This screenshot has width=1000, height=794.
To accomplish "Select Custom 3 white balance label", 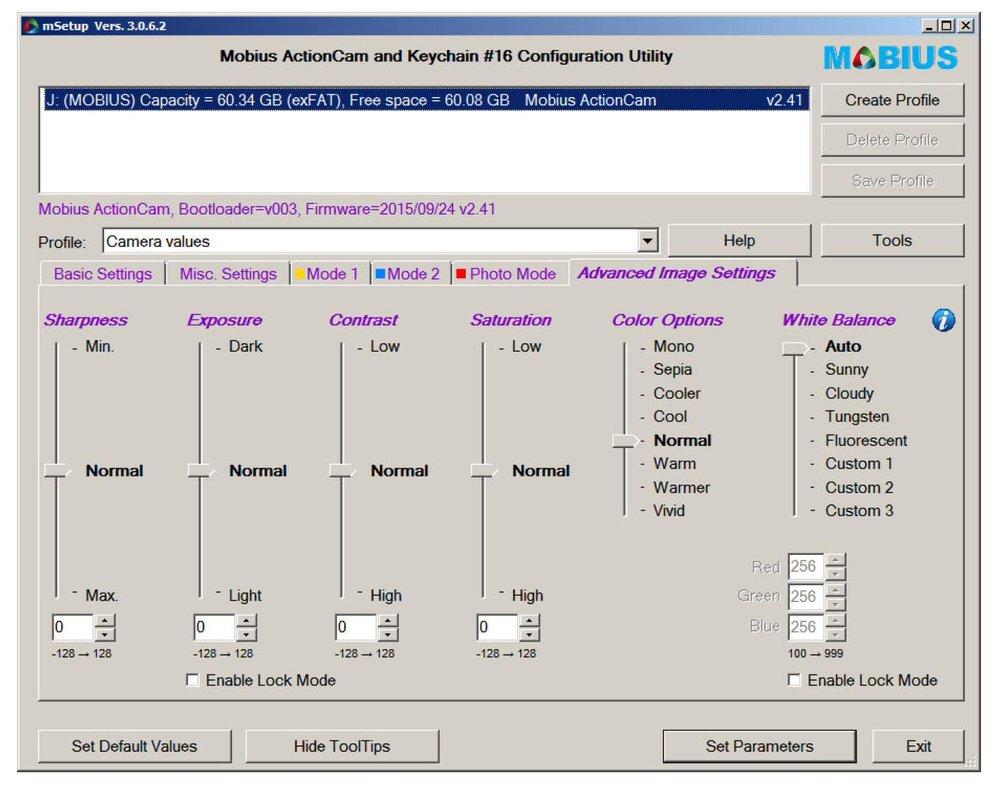I will pos(859,510).
